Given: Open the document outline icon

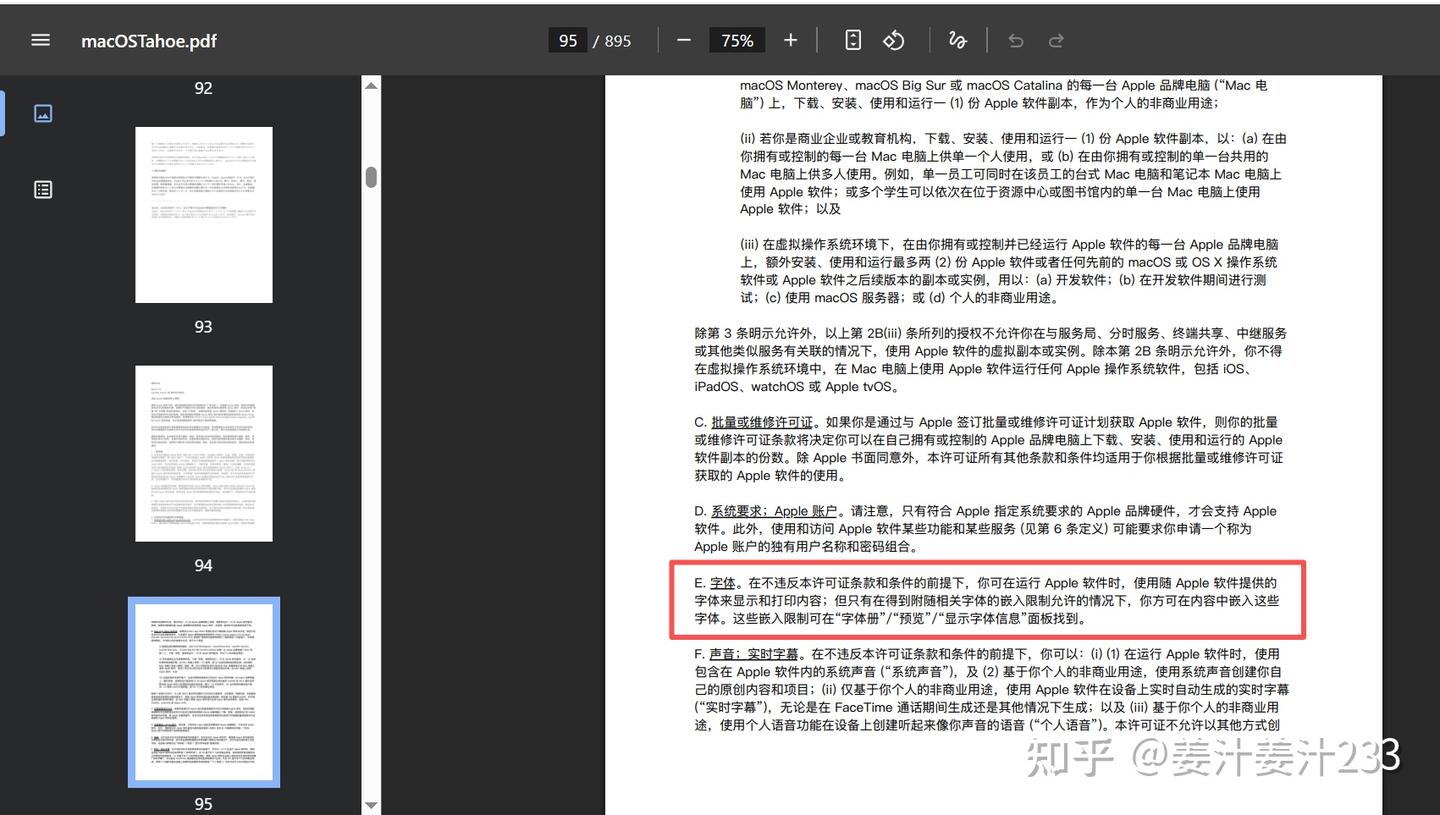Looking at the screenshot, I should coord(43,188).
